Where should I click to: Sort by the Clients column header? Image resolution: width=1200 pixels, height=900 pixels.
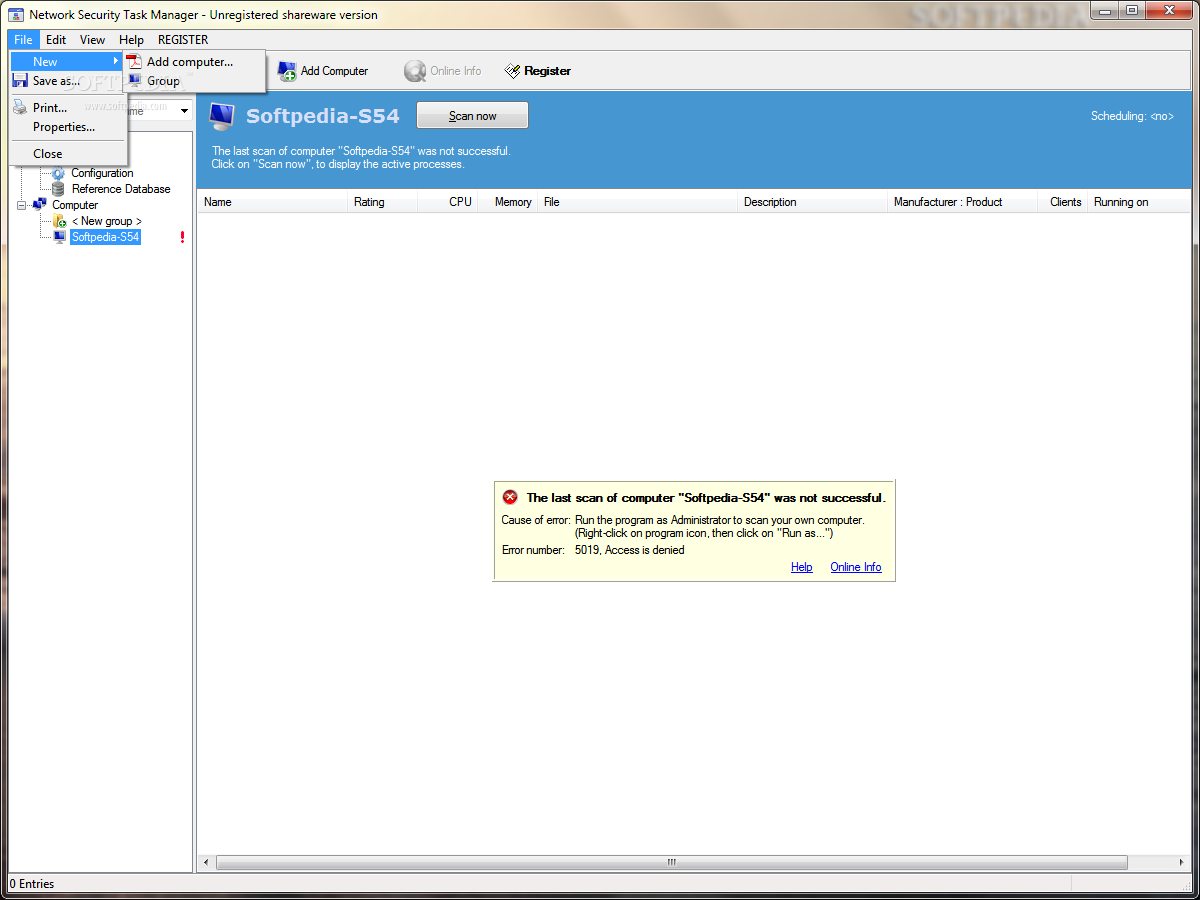1063,202
